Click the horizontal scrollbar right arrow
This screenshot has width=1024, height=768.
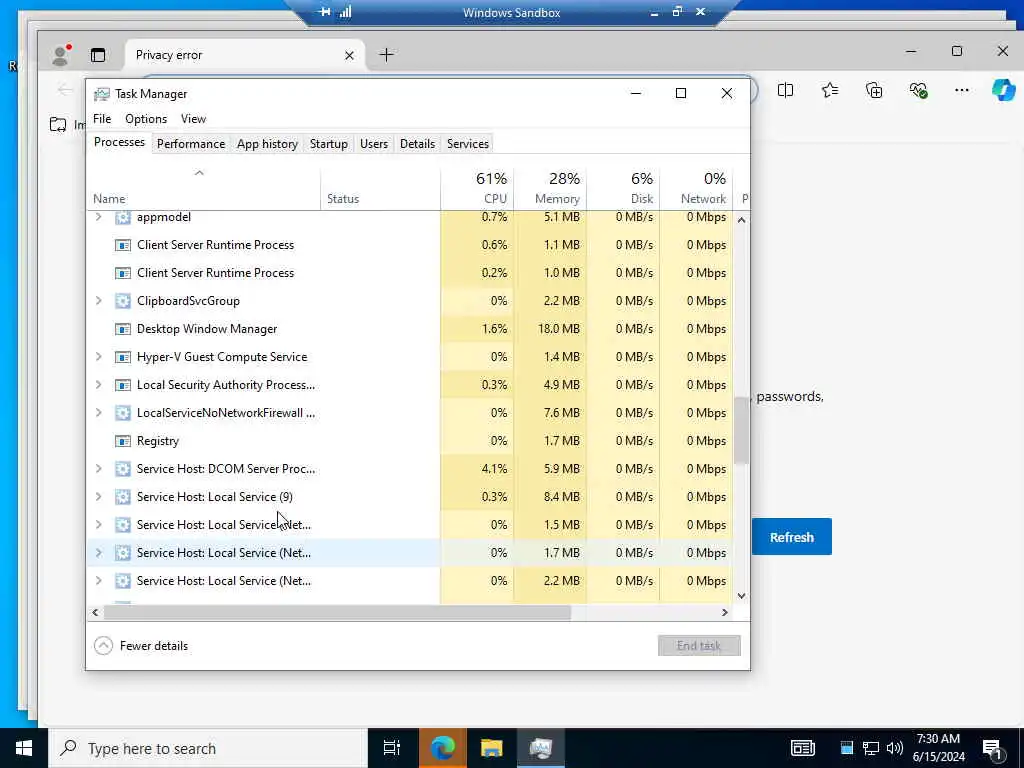pyautogui.click(x=724, y=613)
